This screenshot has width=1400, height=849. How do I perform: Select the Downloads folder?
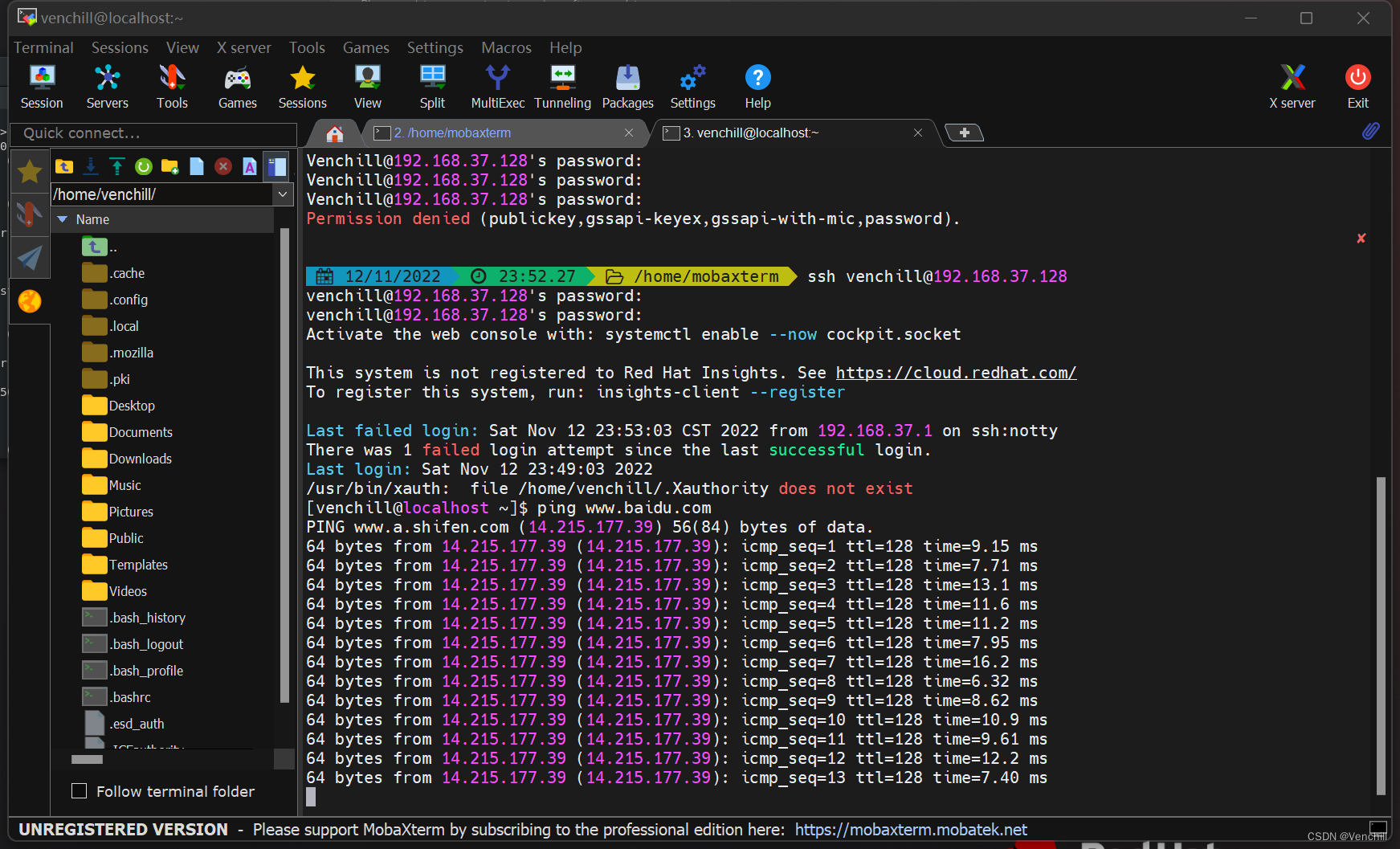(x=127, y=459)
